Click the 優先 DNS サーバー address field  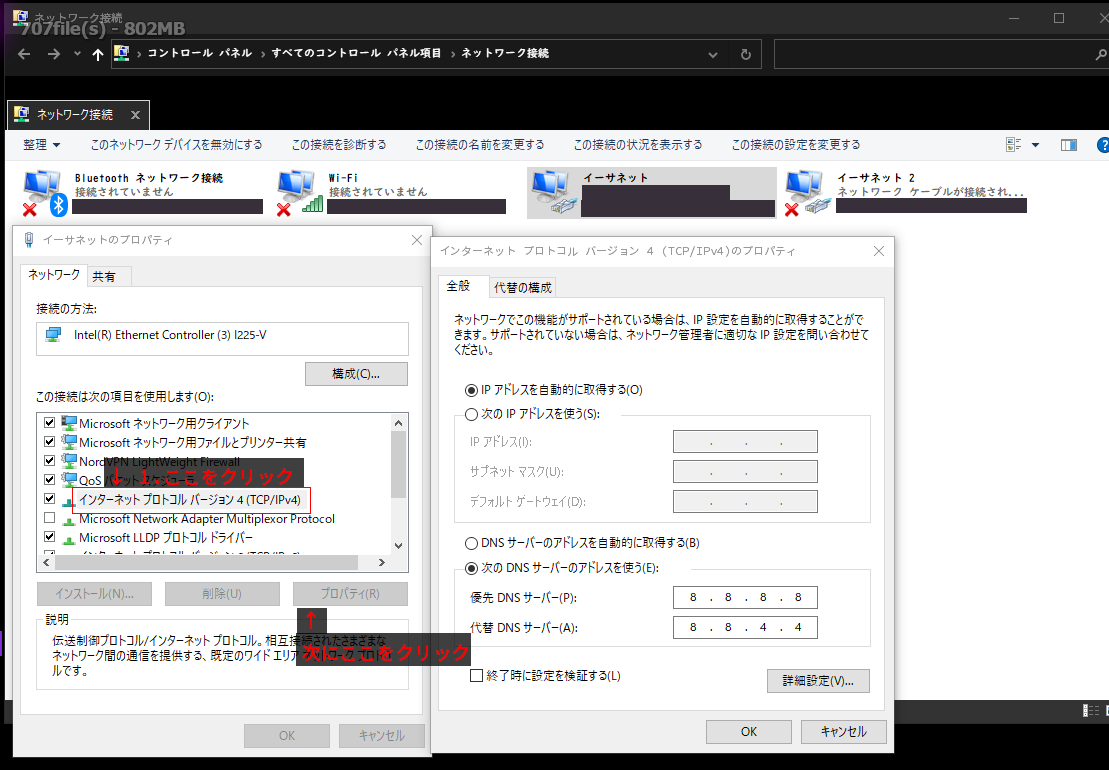pos(745,597)
